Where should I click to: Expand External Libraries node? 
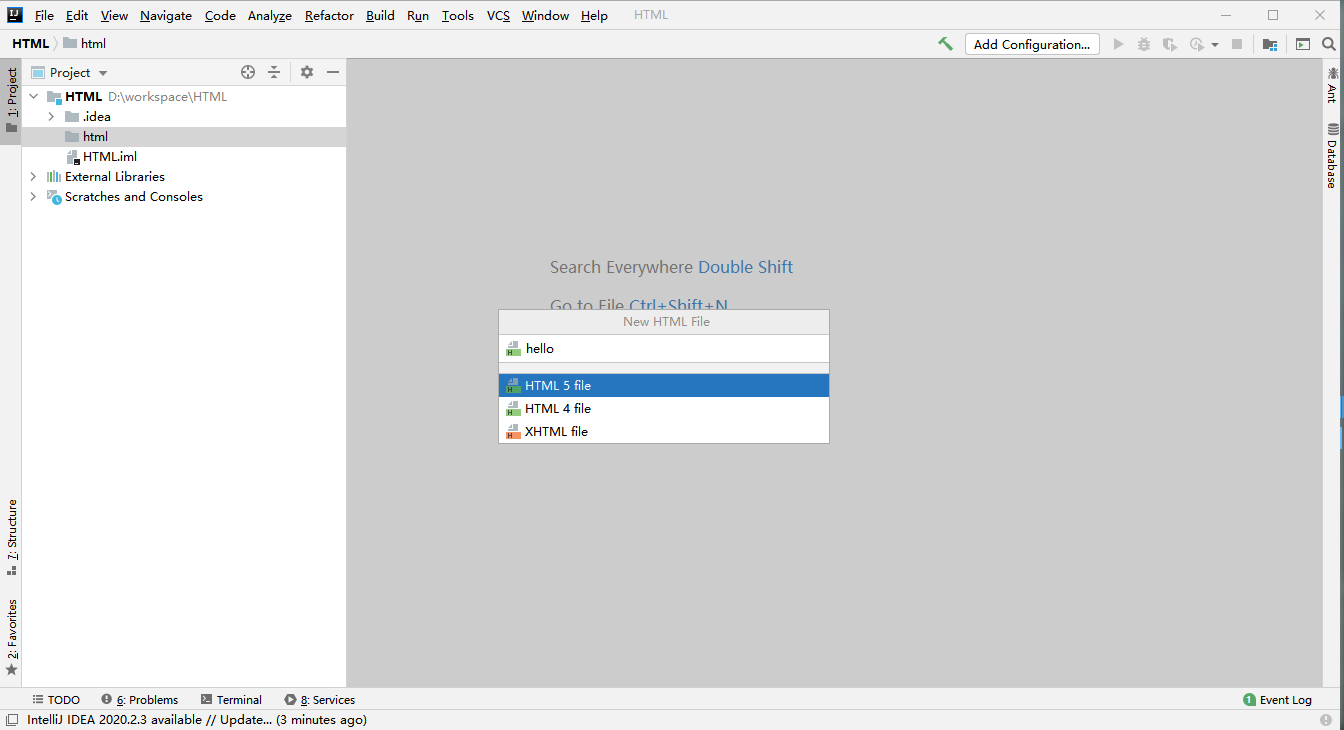pyautogui.click(x=33, y=177)
